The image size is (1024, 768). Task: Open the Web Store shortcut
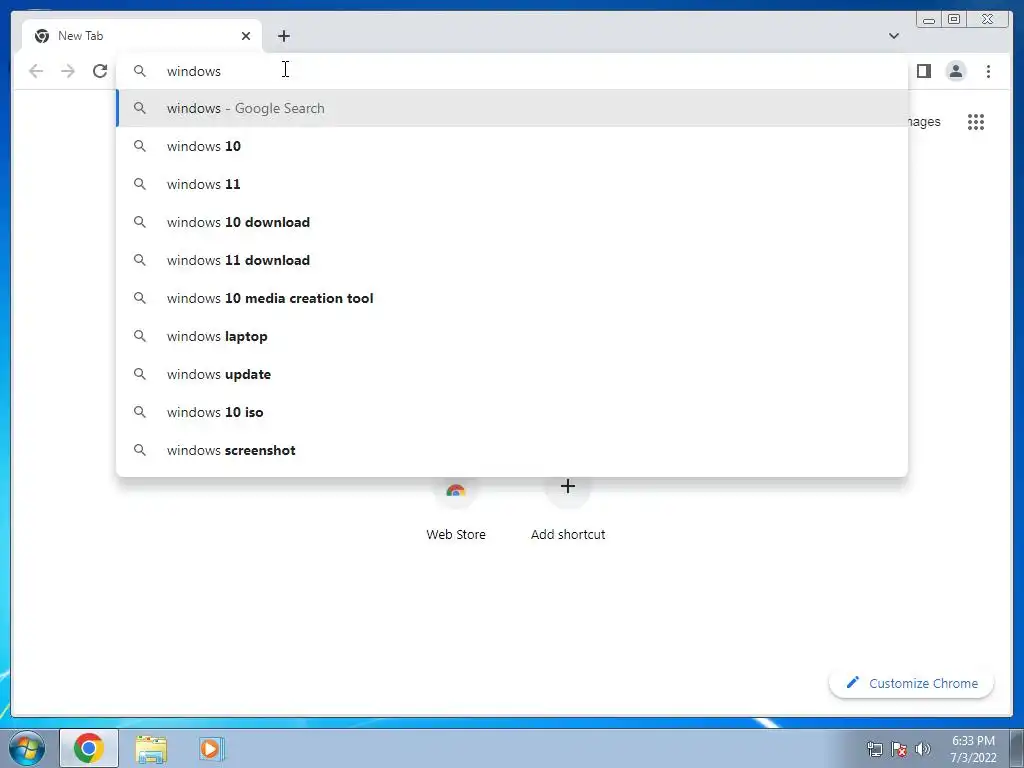pos(456,509)
